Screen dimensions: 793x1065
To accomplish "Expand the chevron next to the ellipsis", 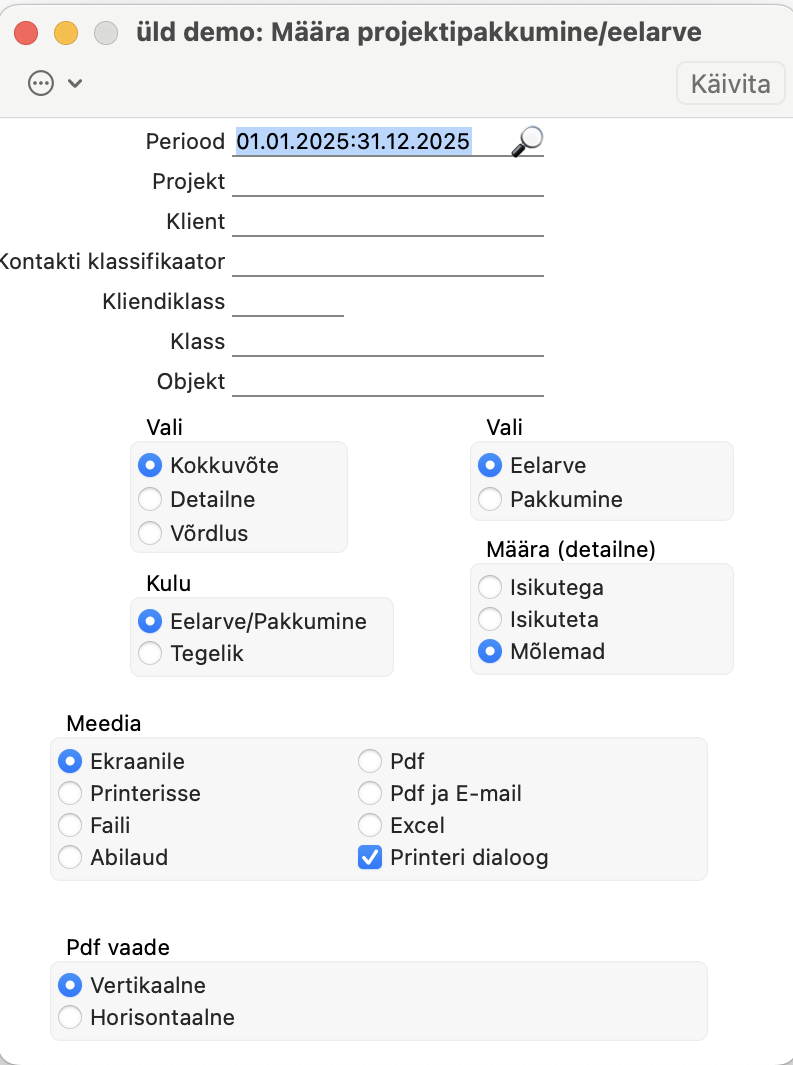I will pos(74,84).
